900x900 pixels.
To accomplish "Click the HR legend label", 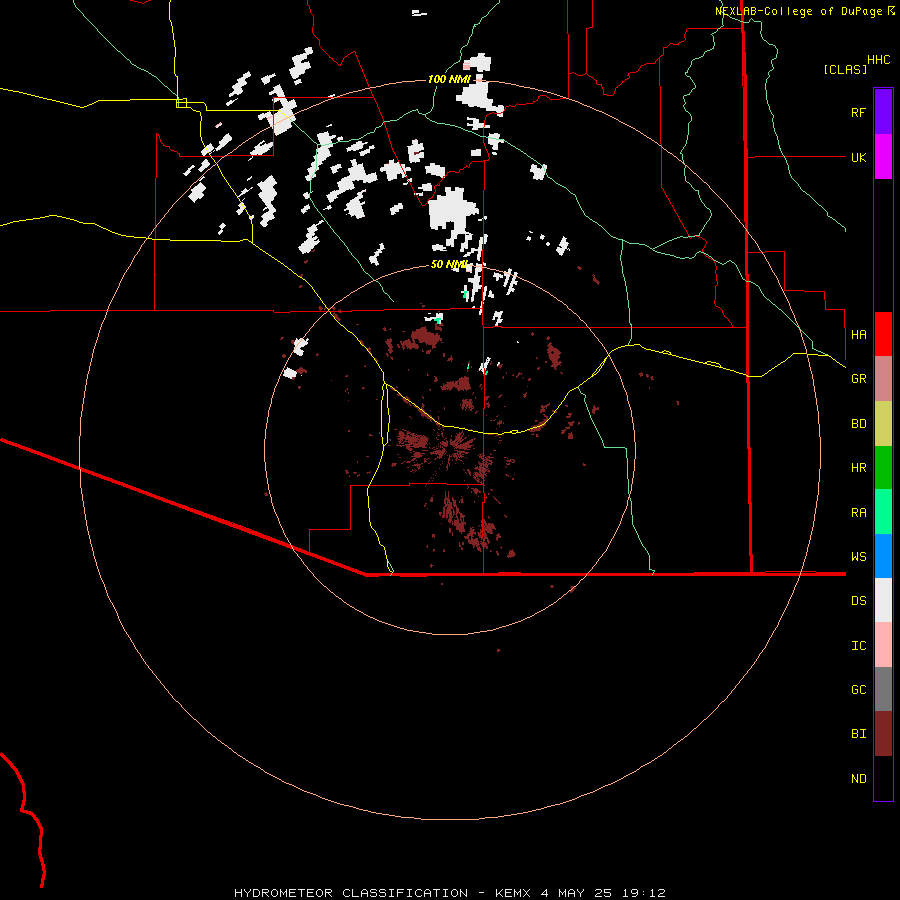I will [858, 468].
